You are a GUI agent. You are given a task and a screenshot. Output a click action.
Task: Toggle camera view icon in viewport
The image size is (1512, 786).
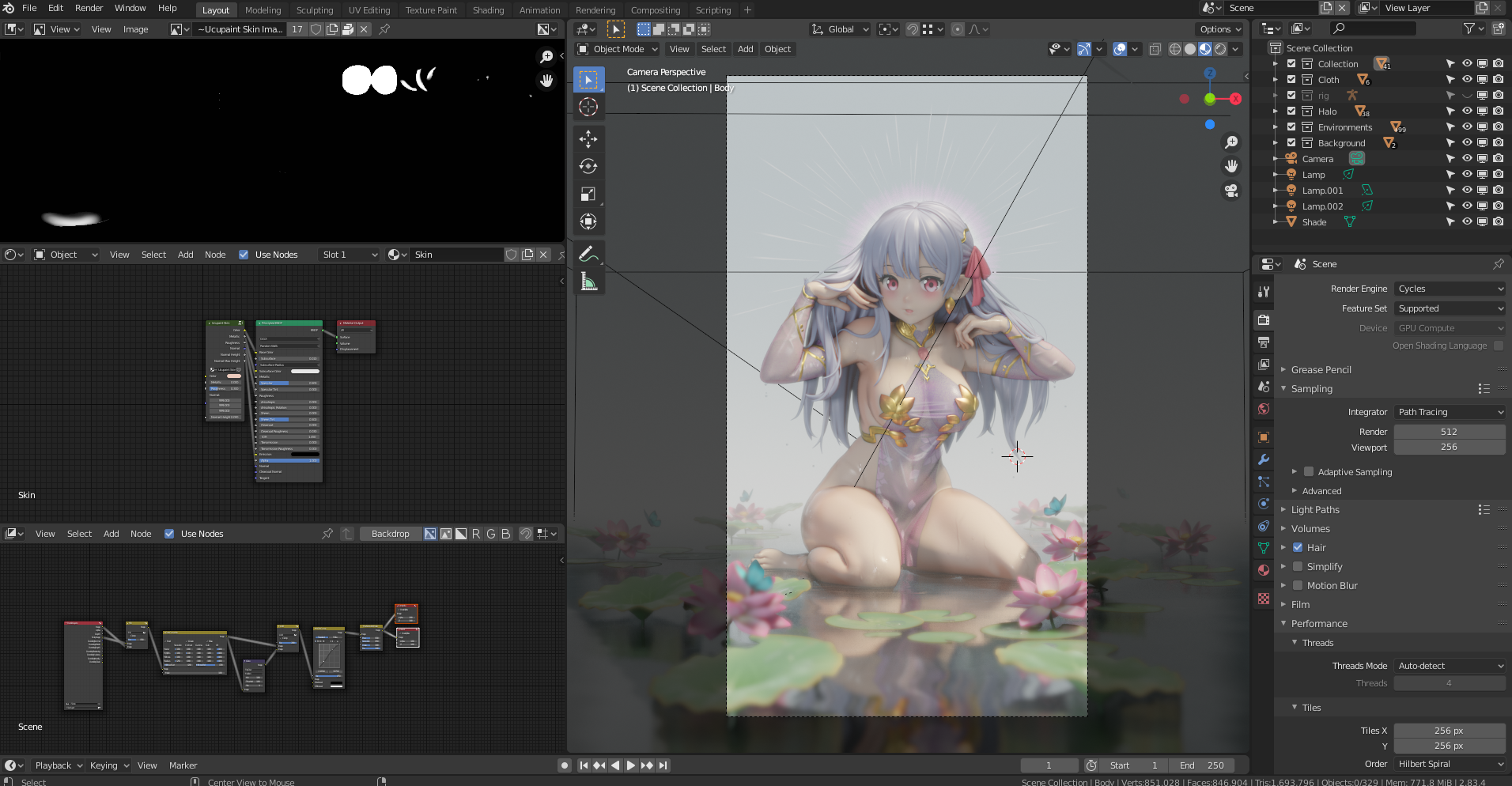tap(1231, 191)
